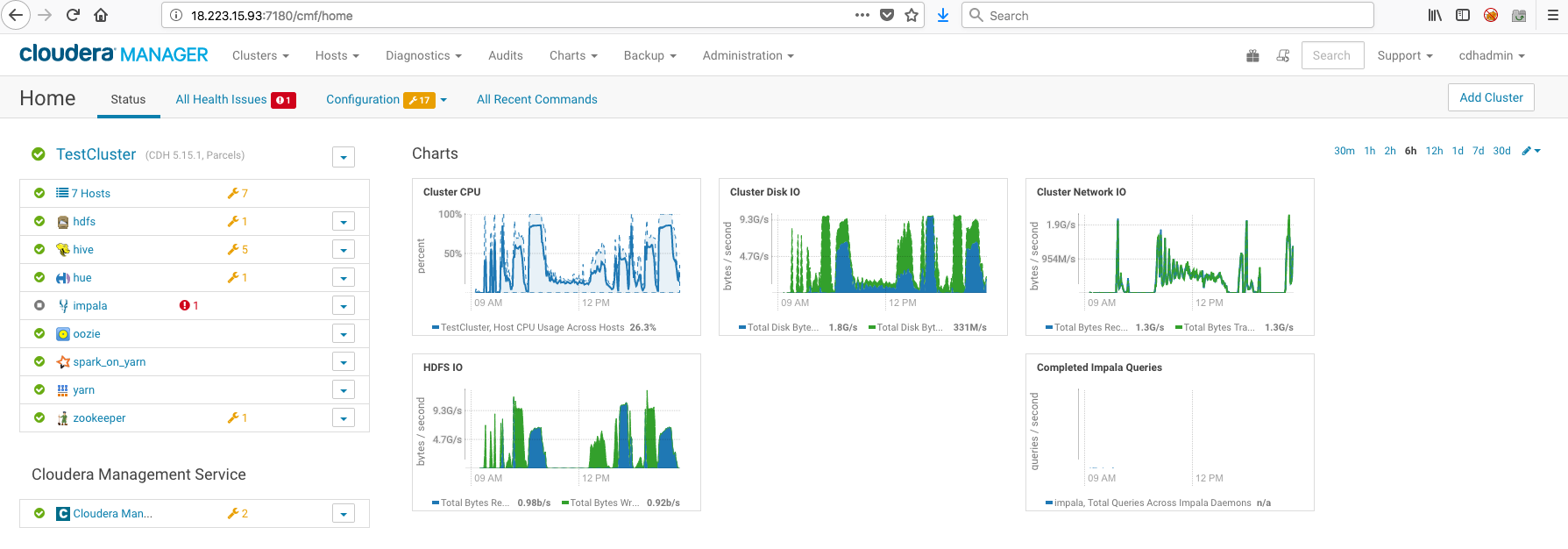1568x549 pixels.
Task: Click the browser home icon
Action: click(101, 15)
